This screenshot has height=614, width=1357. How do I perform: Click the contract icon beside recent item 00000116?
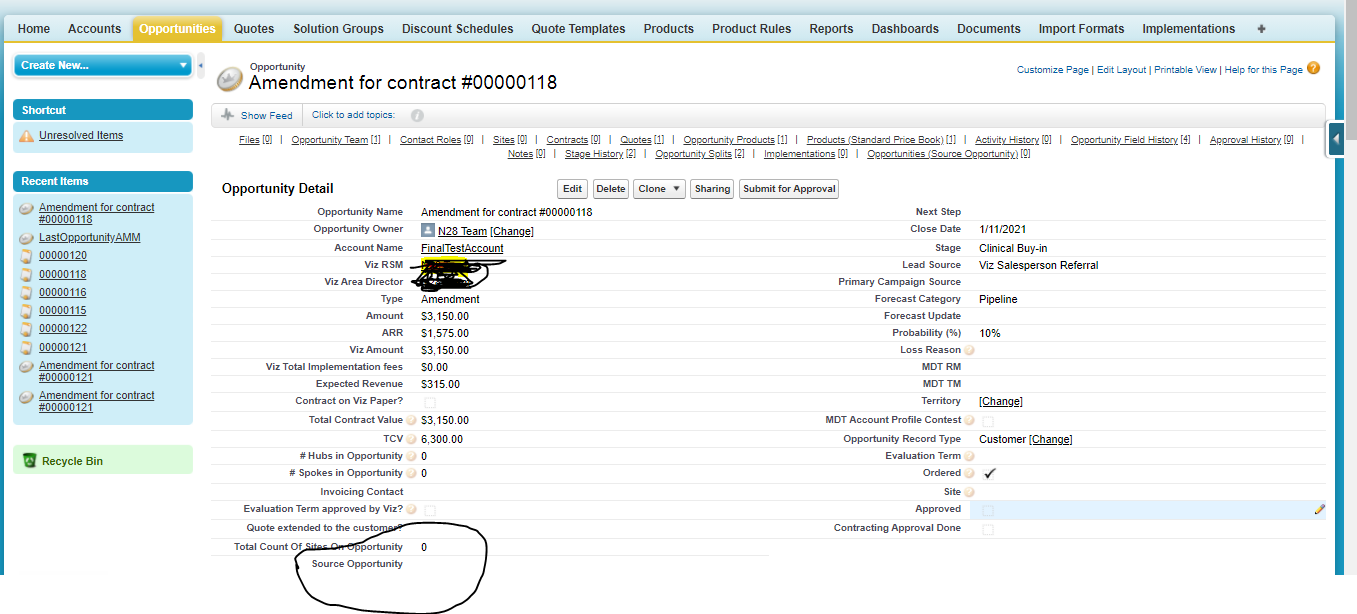[x=27, y=293]
